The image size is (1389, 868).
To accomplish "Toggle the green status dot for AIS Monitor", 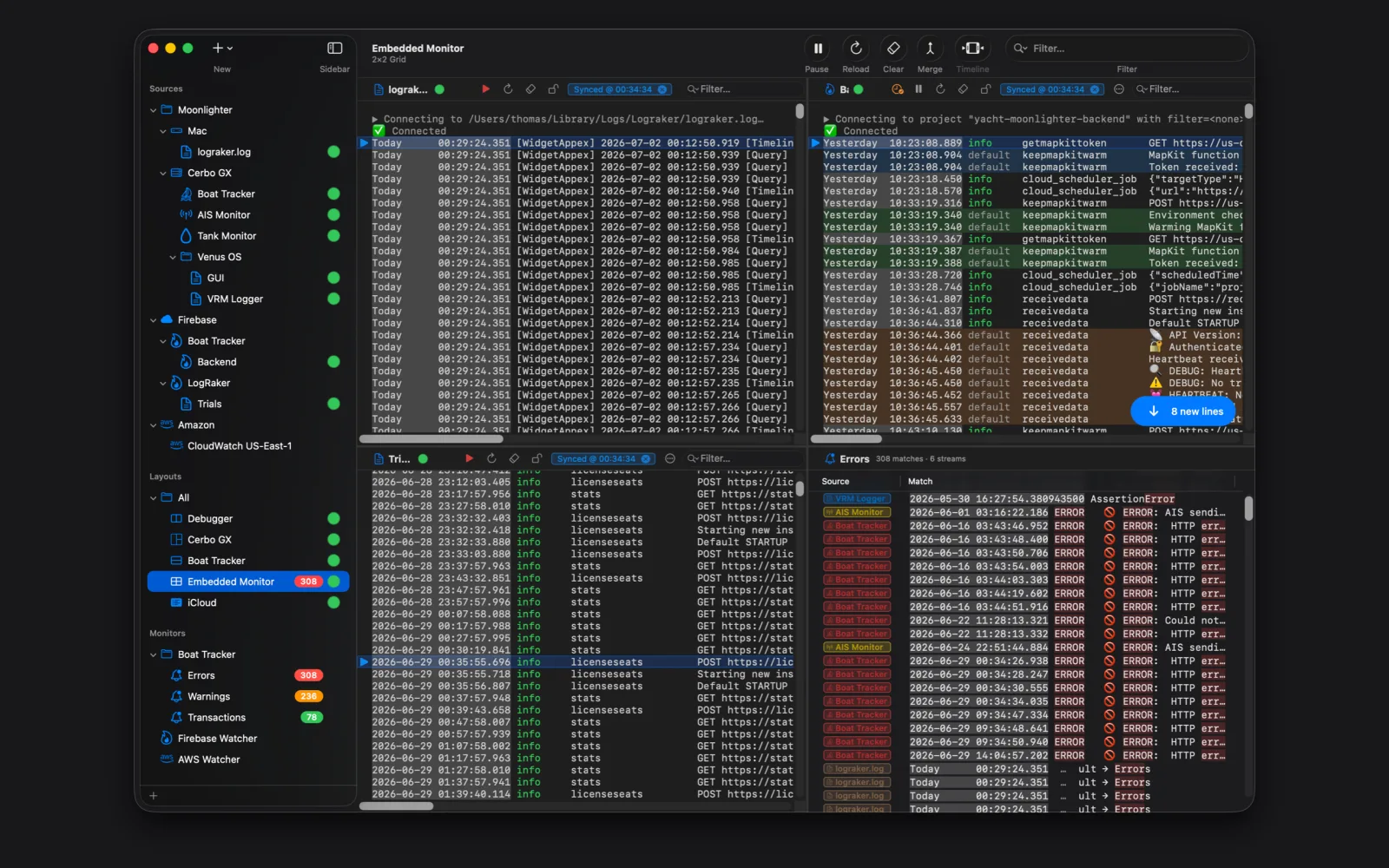I will [333, 215].
